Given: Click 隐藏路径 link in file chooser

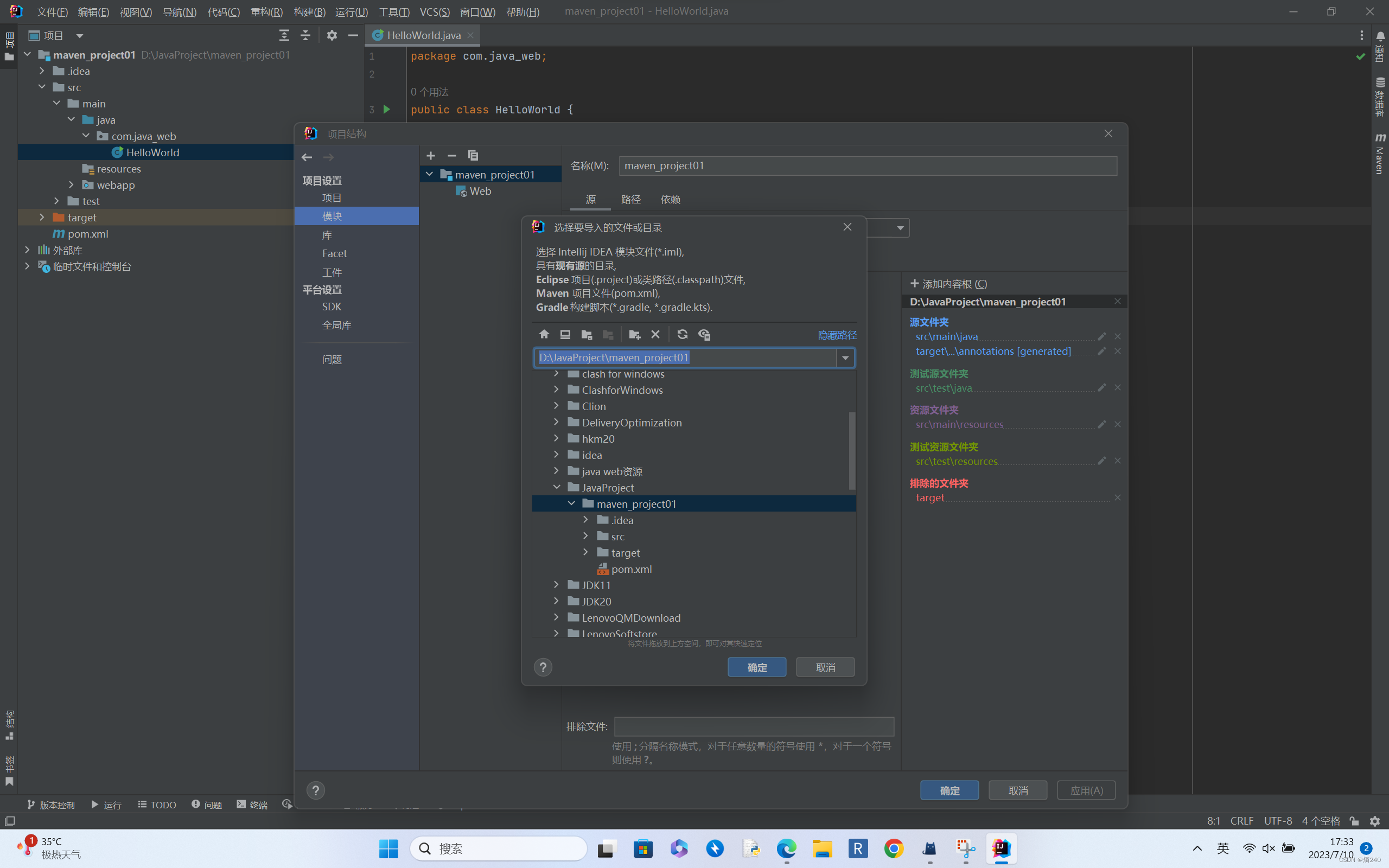Looking at the screenshot, I should 837,335.
